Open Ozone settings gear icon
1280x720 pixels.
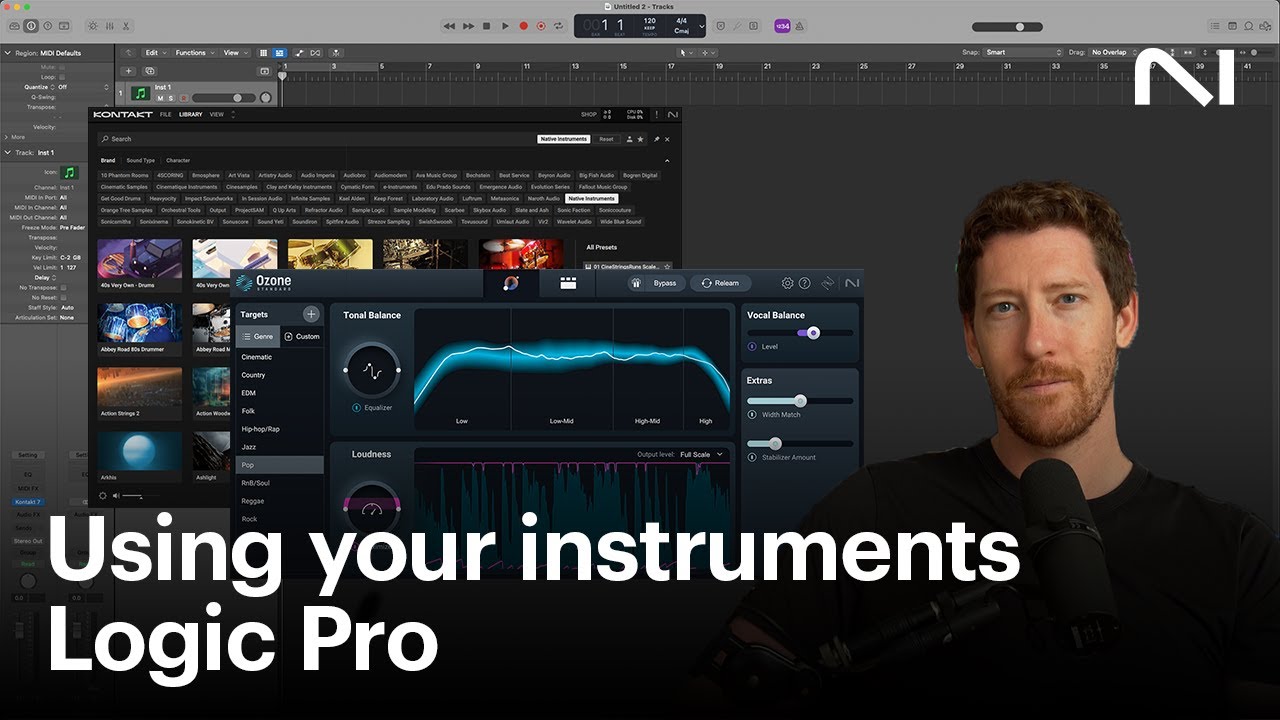click(787, 283)
